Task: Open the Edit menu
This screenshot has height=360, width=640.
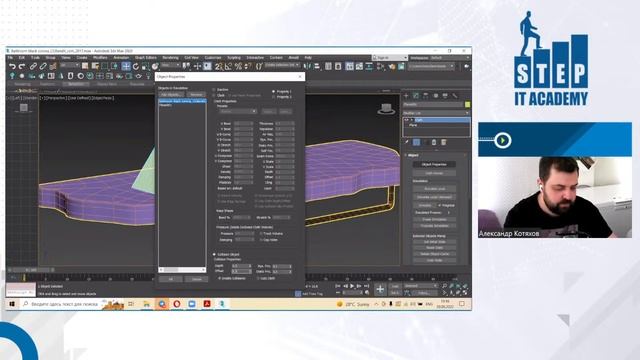Action: pos(22,58)
